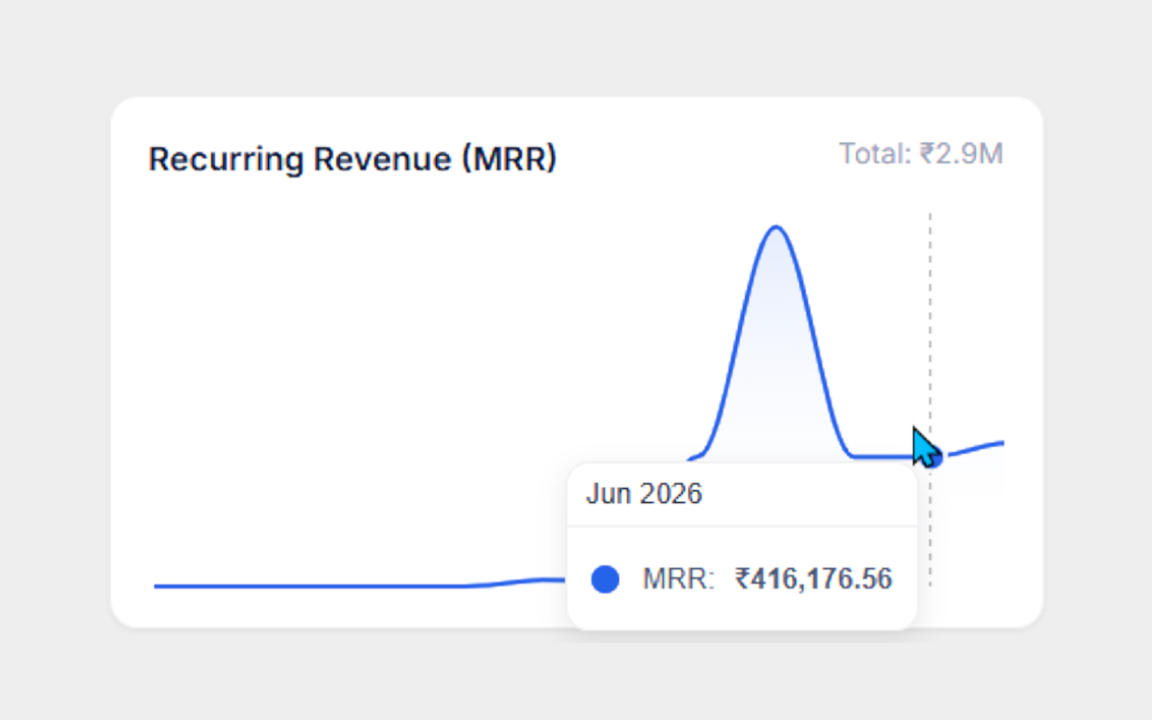Click the Jun 2026 tooltip header

[644, 494]
